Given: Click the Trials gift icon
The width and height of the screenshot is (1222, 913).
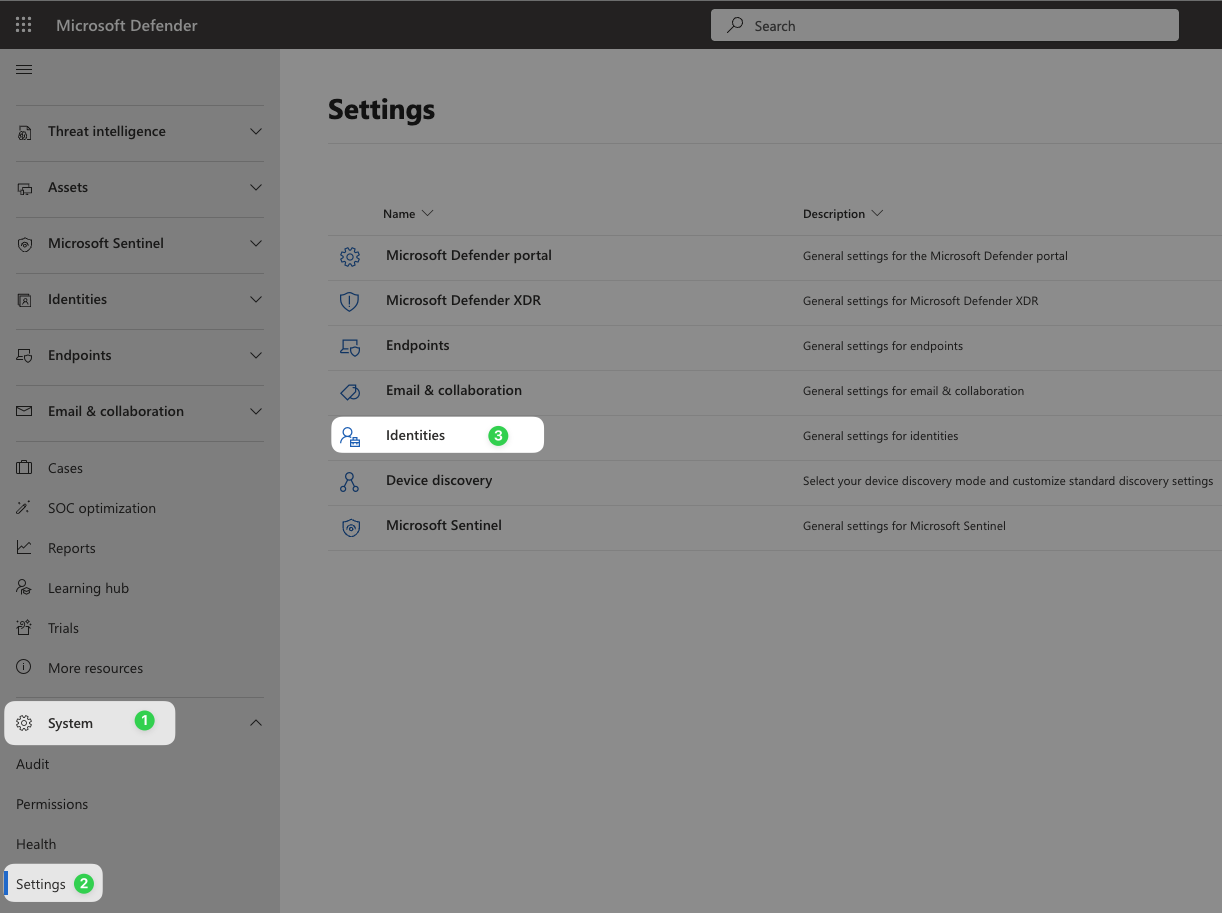Looking at the screenshot, I should [x=25, y=628].
